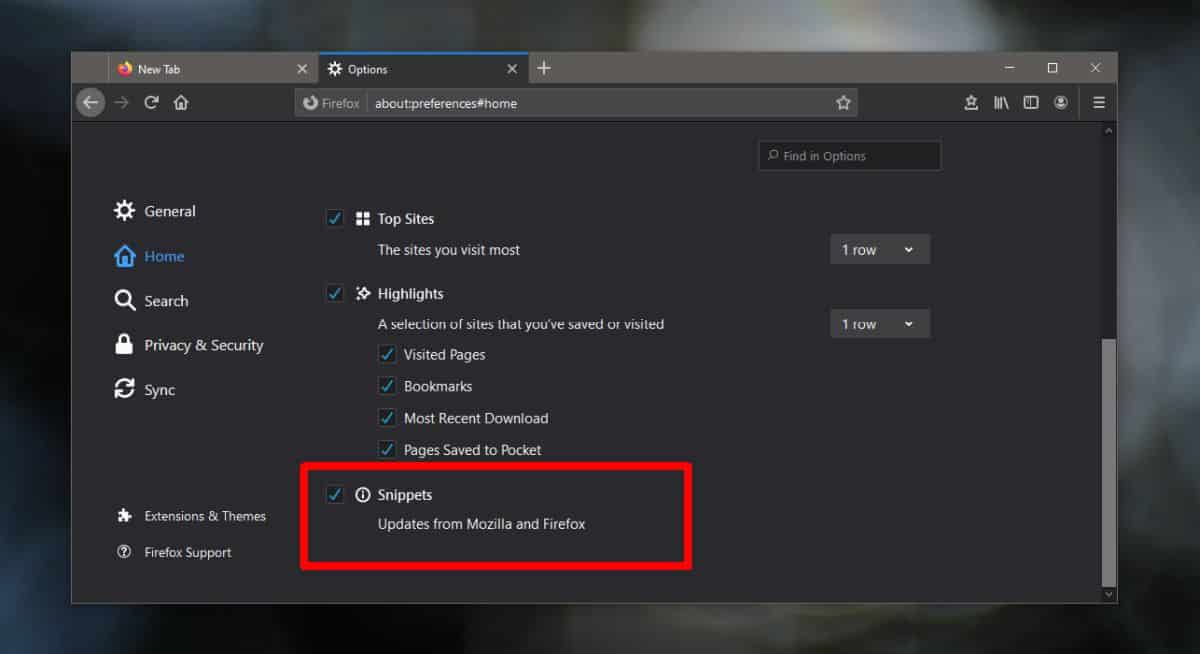
Task: Switch to the New Tab tab
Action: point(213,69)
